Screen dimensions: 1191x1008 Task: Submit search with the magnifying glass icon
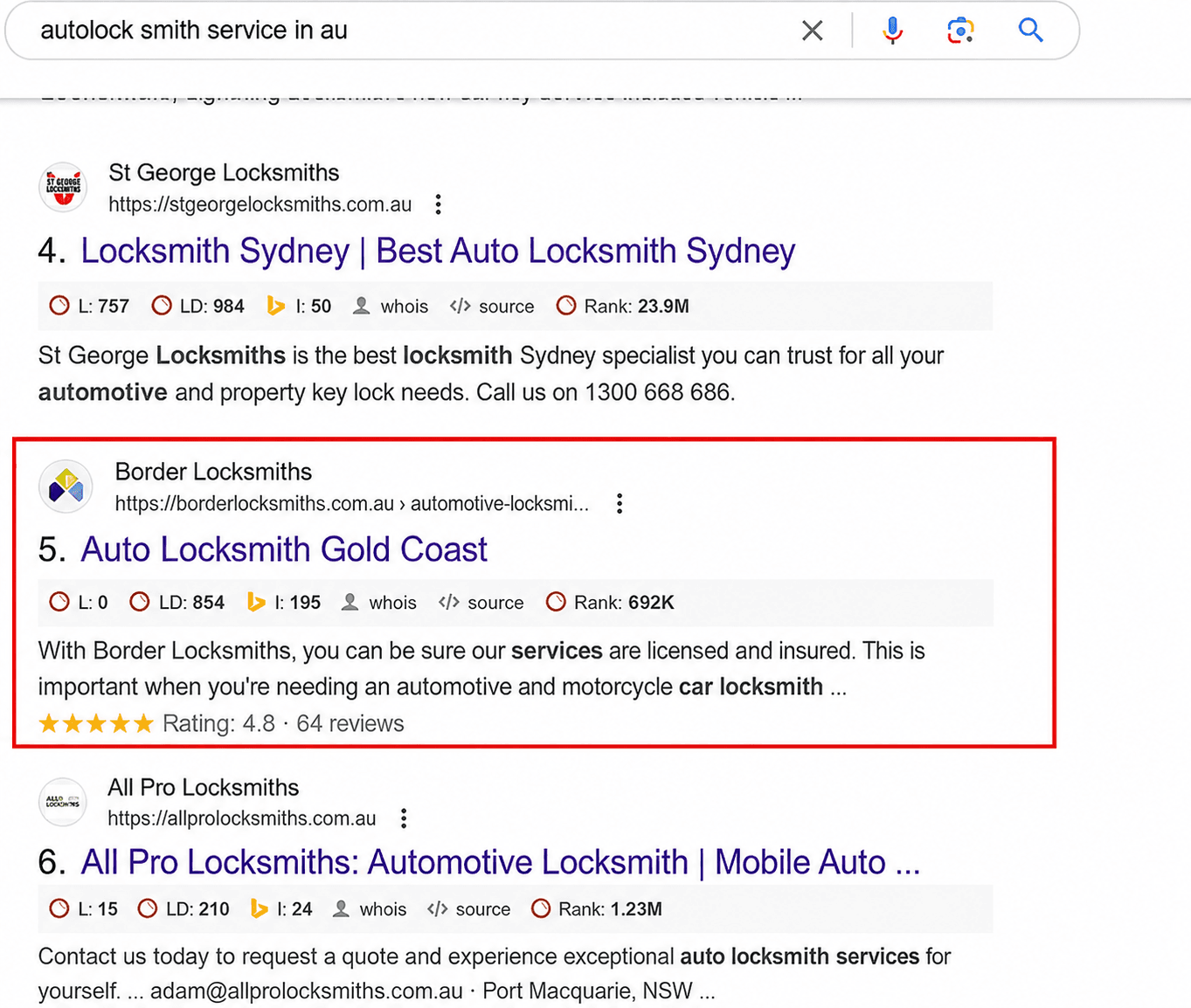pyautogui.click(x=1031, y=31)
